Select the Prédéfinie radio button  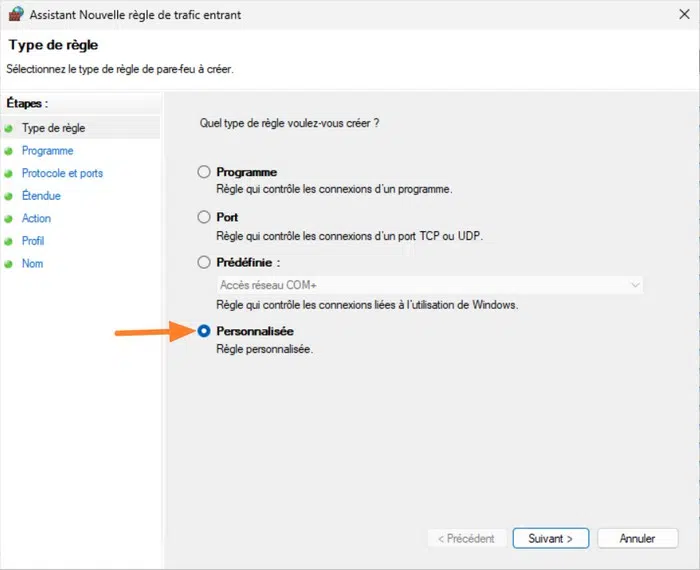point(205,262)
